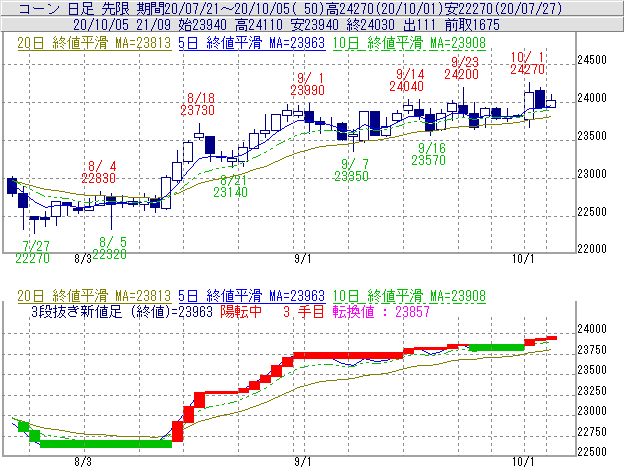The height and width of the screenshot is (474, 624).
Task: Click the red 陽転中 status text
Action: coord(241,312)
